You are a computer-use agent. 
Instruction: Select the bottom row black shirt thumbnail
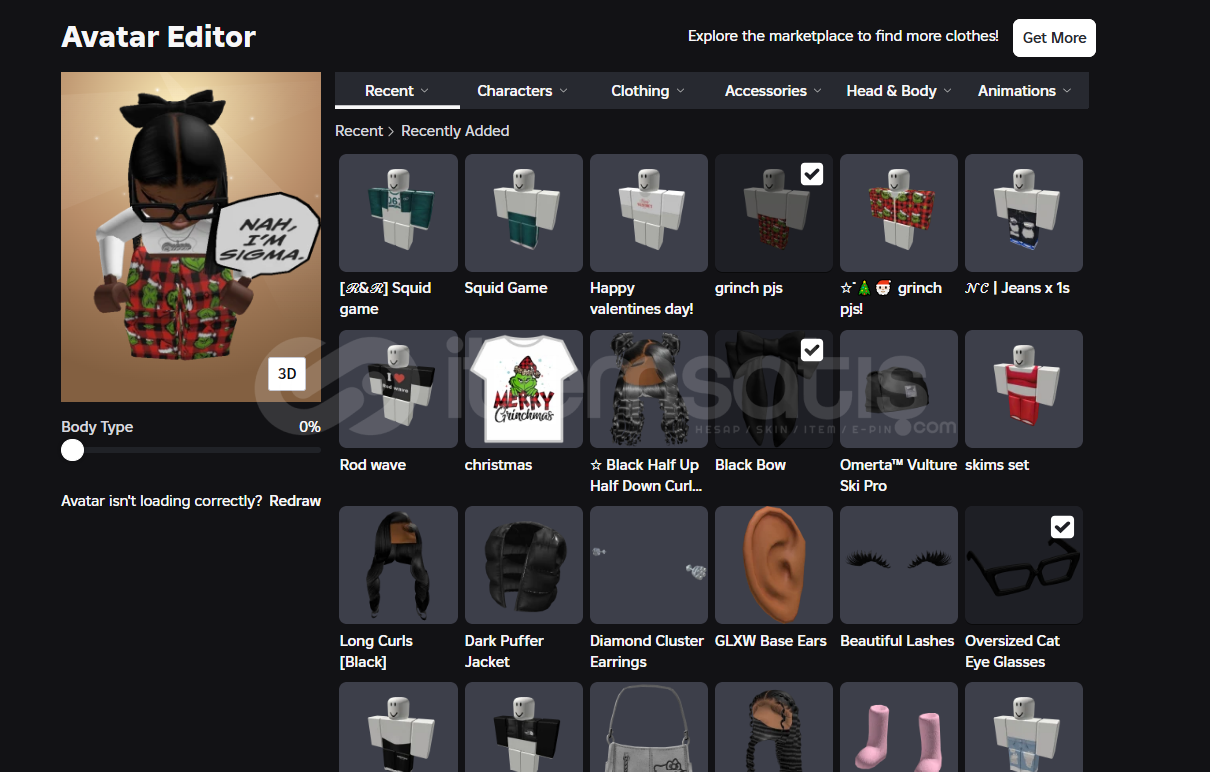point(523,727)
